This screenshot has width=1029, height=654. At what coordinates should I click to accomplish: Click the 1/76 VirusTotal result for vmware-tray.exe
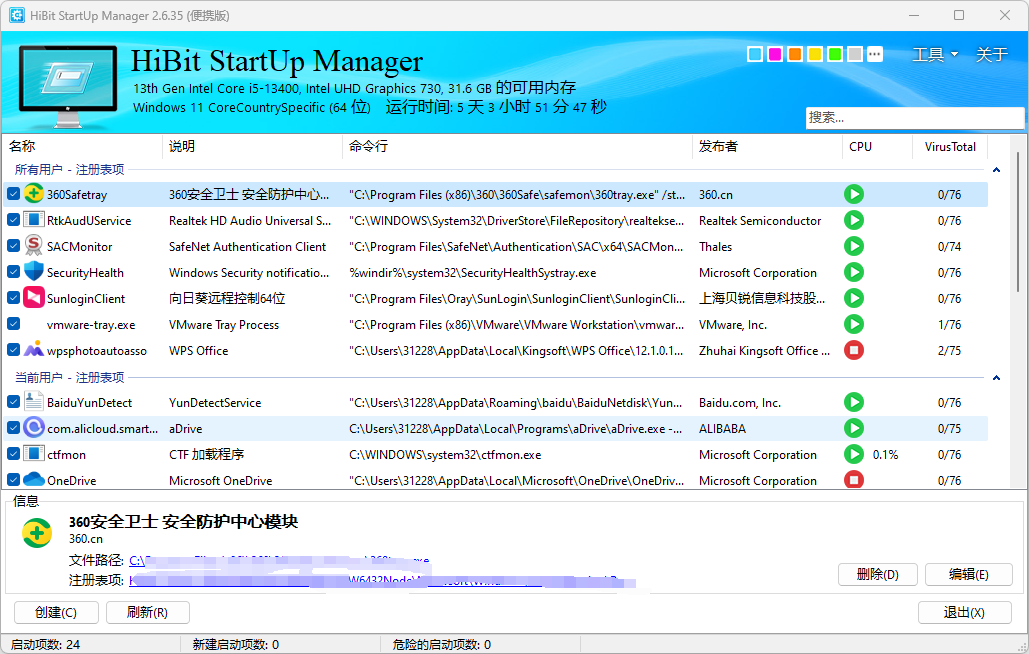click(x=950, y=325)
